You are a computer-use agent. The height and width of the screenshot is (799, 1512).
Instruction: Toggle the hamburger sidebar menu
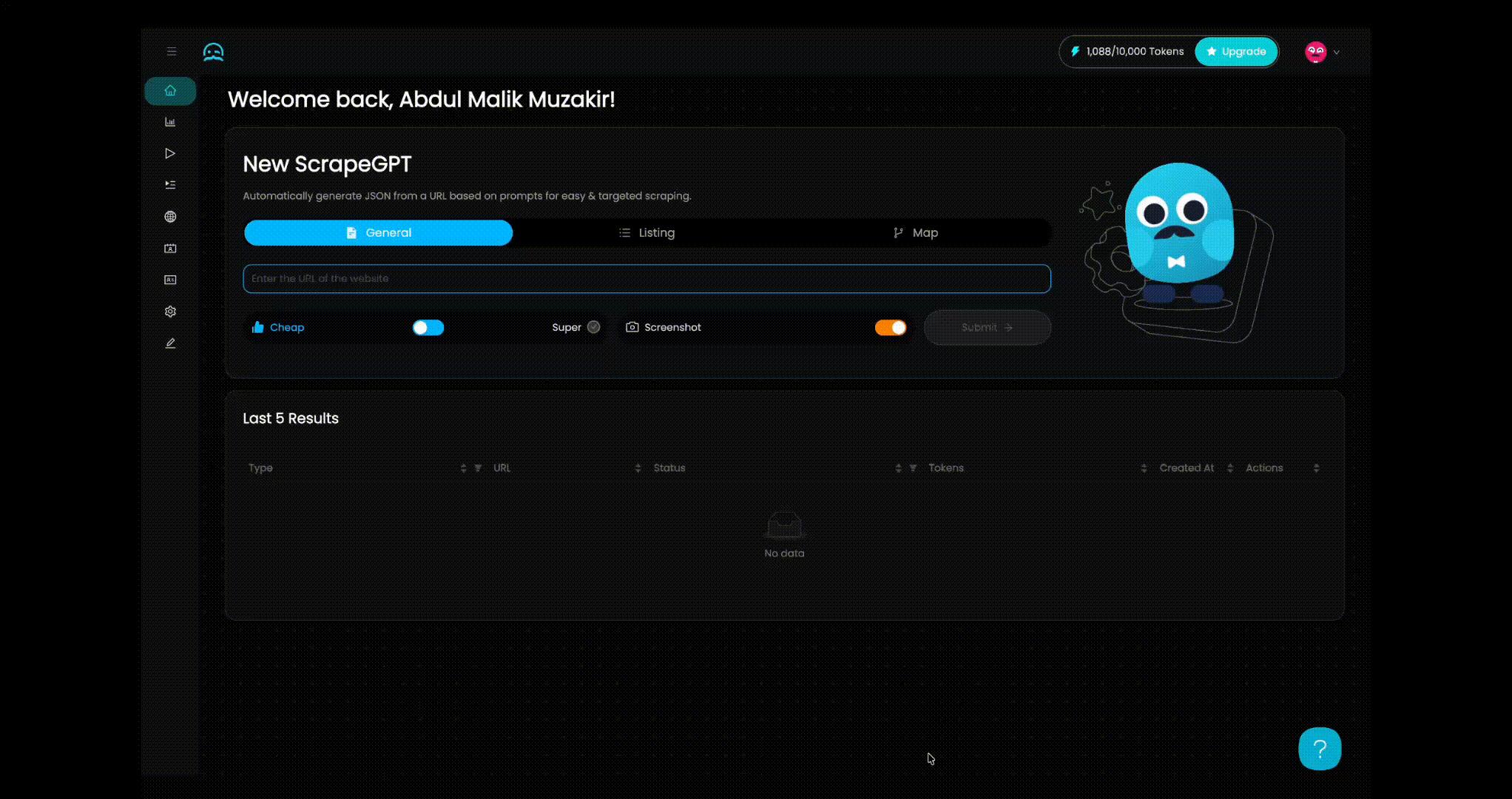[172, 52]
